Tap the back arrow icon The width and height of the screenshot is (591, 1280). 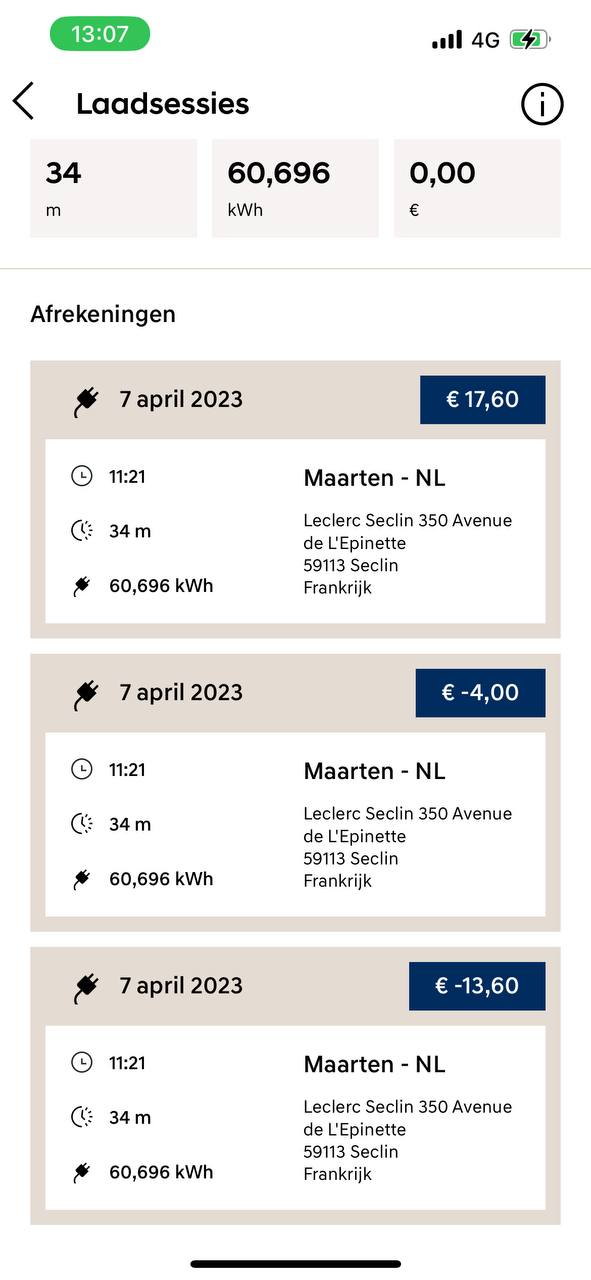[23, 102]
